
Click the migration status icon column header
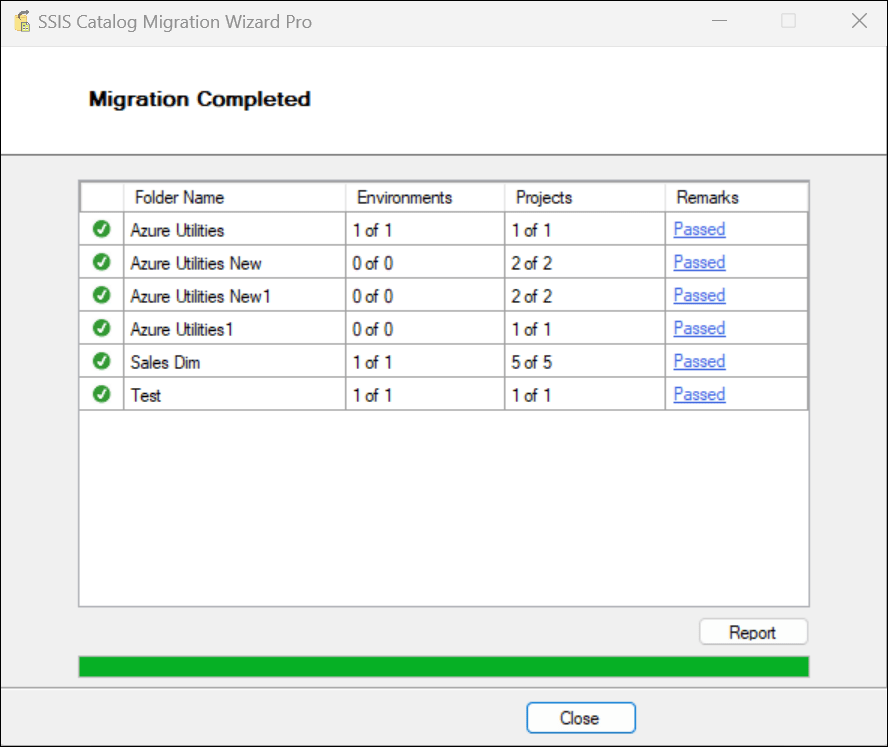[x=99, y=197]
